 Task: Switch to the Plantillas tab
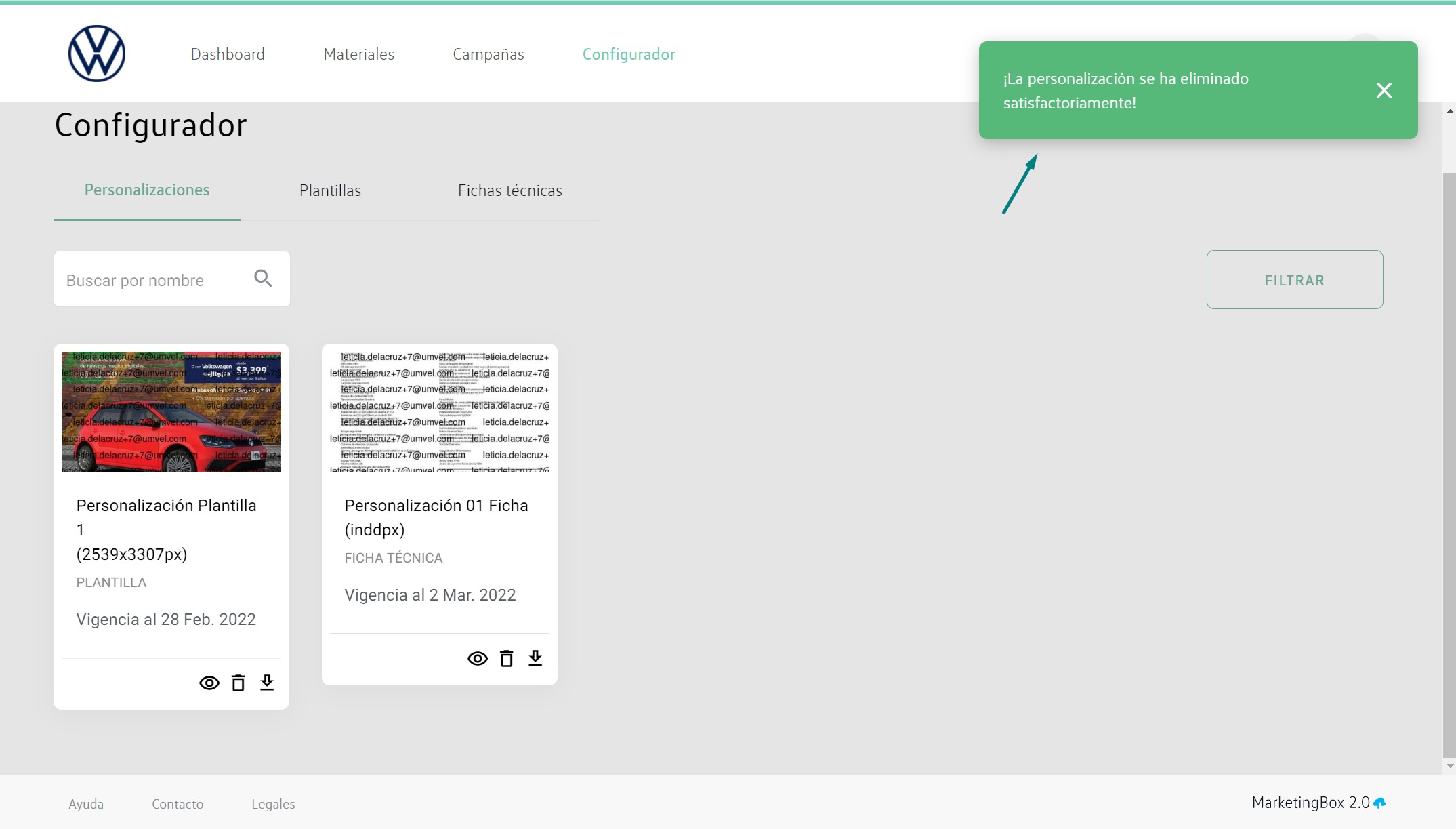click(x=330, y=190)
